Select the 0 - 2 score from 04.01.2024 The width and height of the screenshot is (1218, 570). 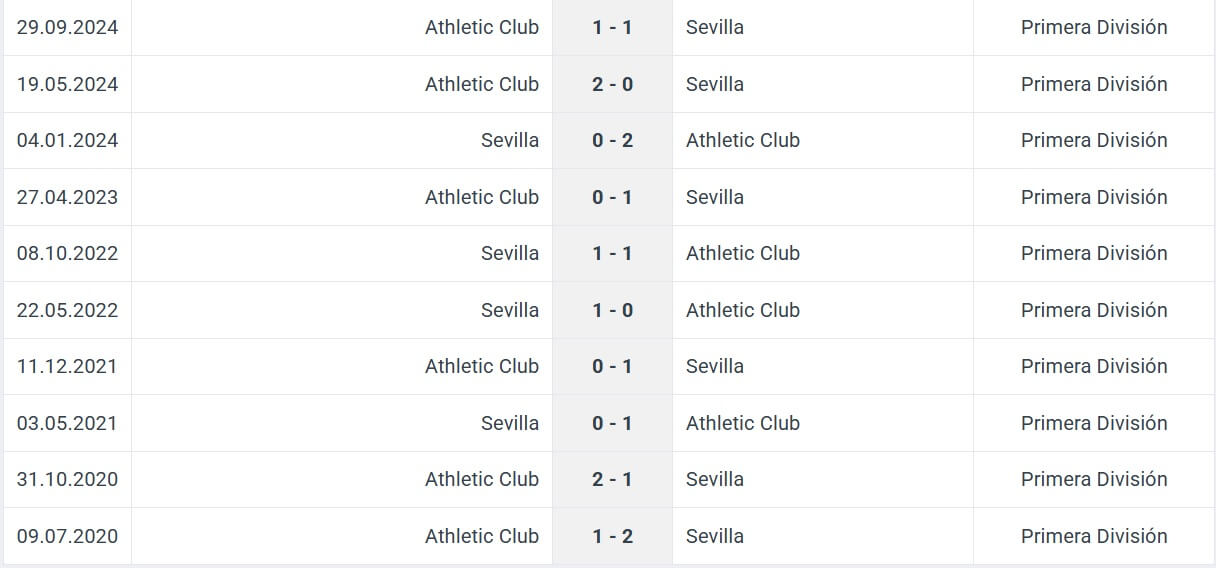point(612,140)
